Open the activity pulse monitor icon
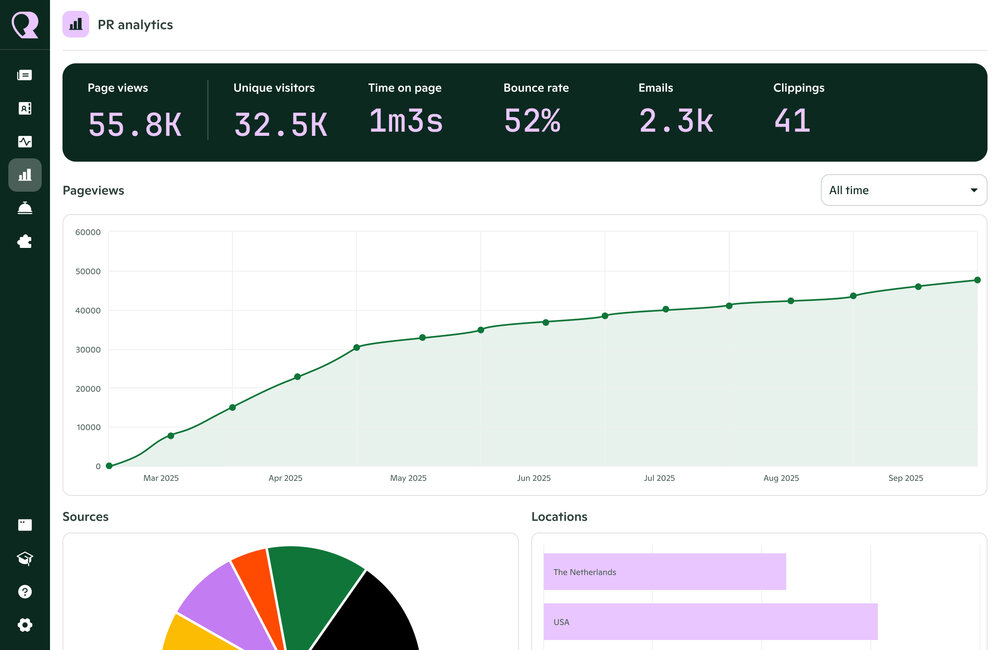 (25, 141)
